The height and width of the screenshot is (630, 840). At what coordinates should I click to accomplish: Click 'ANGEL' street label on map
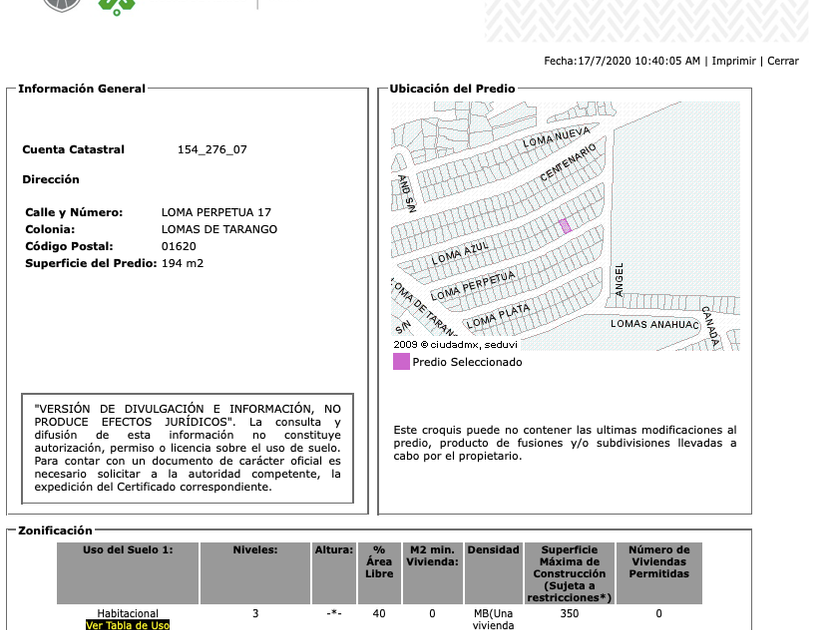point(619,280)
